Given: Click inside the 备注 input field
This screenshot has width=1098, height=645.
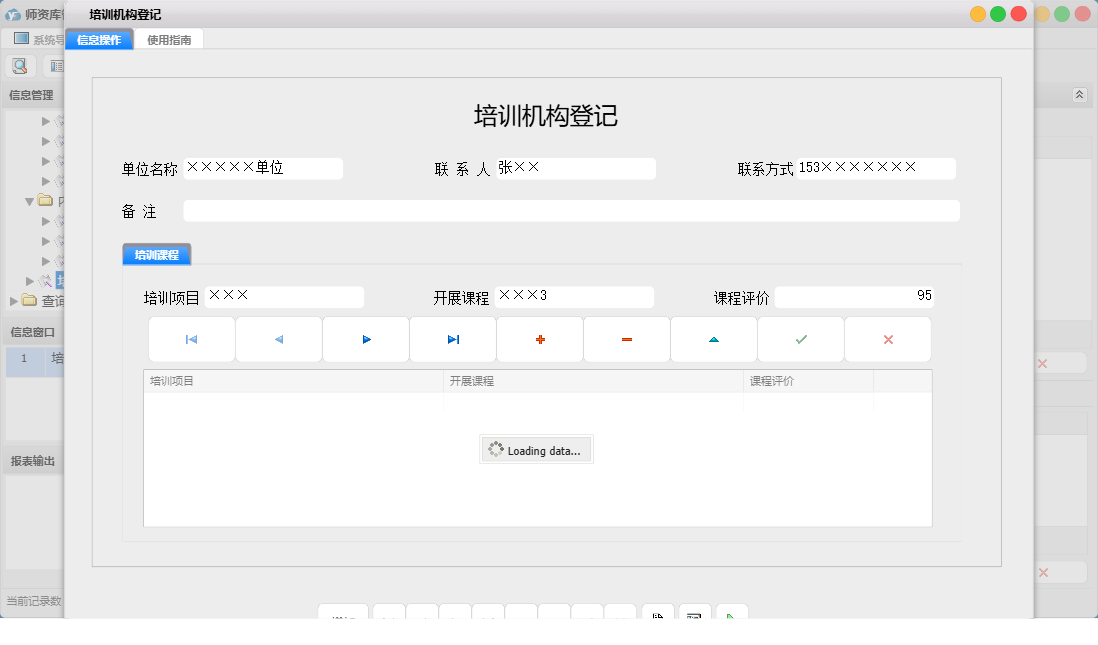Looking at the screenshot, I should pos(570,210).
